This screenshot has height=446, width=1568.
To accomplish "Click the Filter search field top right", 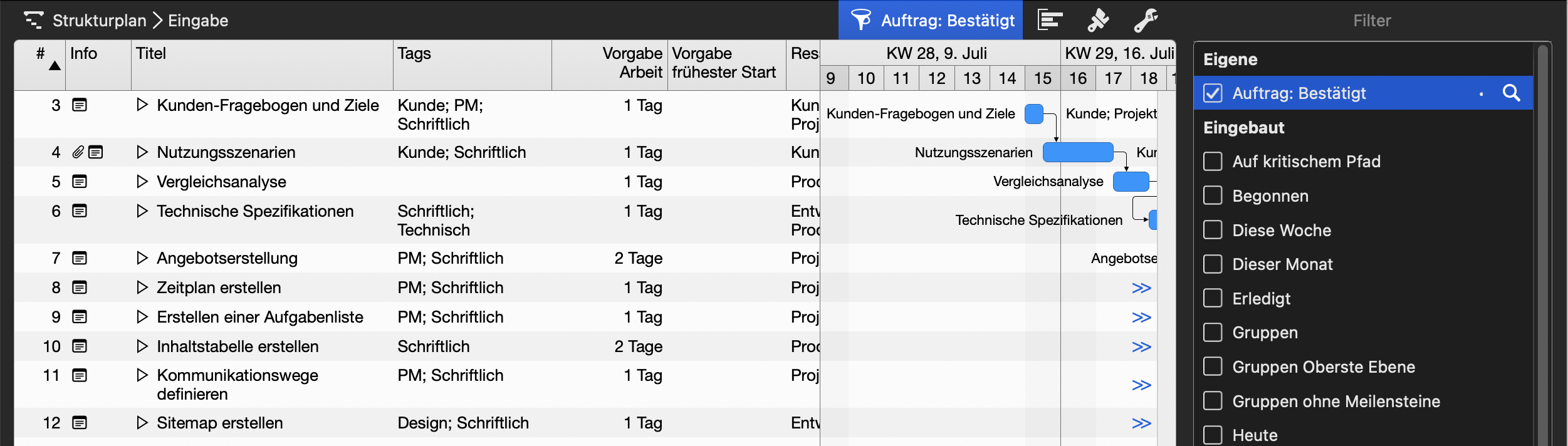I will (1372, 19).
